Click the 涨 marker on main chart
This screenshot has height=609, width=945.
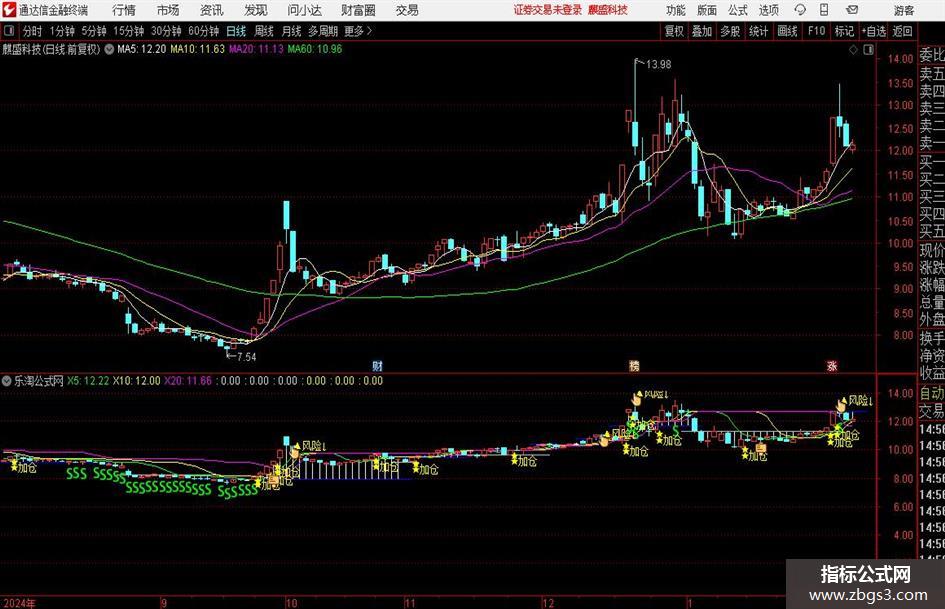coord(832,365)
